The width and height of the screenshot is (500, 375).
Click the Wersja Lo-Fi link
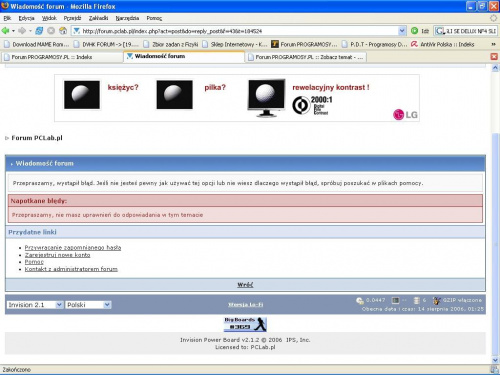pos(246,305)
